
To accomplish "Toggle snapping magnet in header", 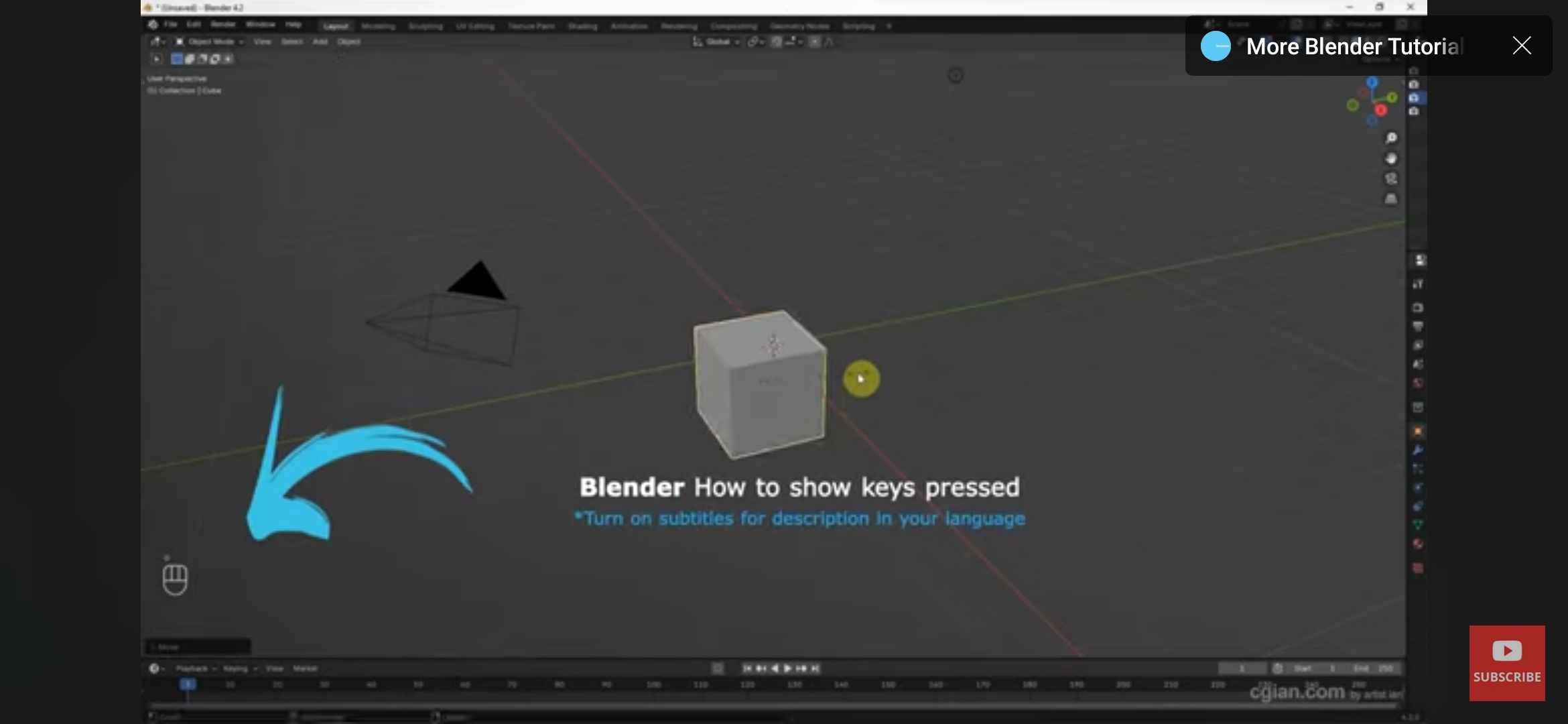I will [x=776, y=42].
